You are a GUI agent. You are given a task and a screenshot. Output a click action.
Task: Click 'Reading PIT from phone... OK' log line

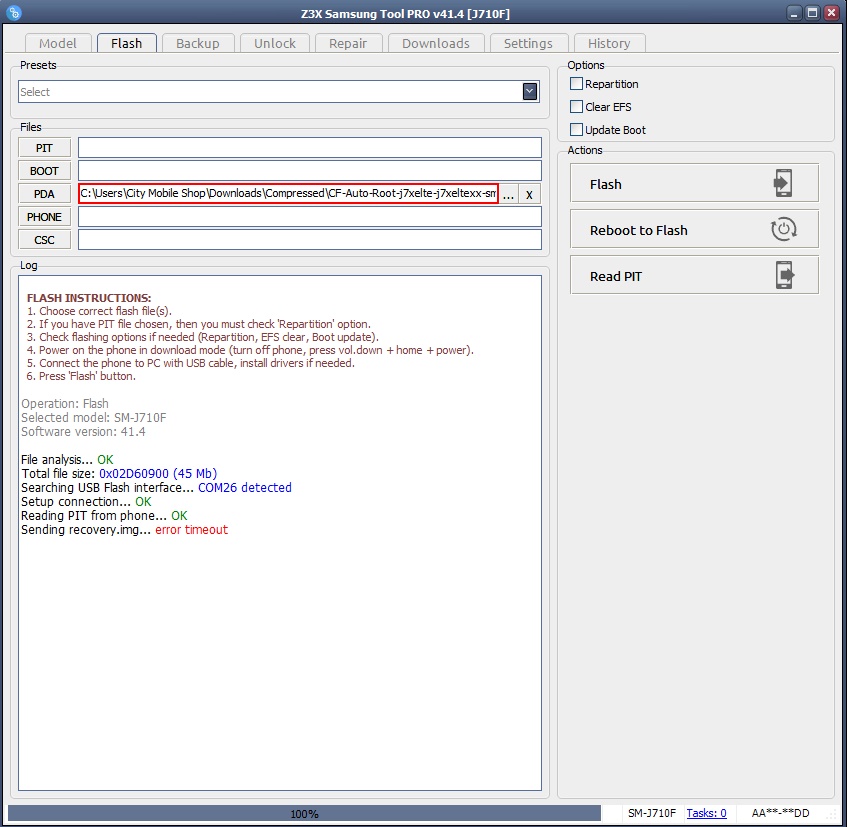[104, 516]
